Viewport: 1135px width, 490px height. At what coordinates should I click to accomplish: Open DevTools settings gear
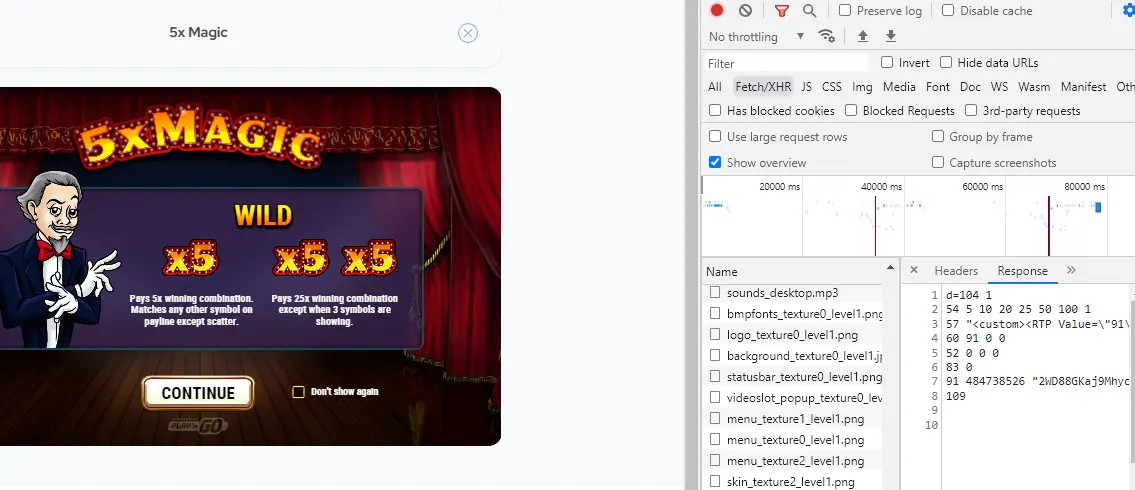point(1129,10)
